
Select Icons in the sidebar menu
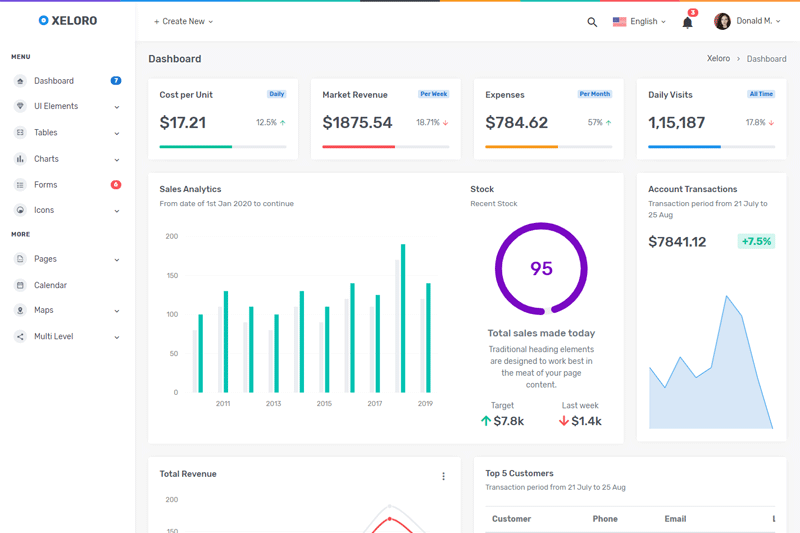click(x=44, y=211)
